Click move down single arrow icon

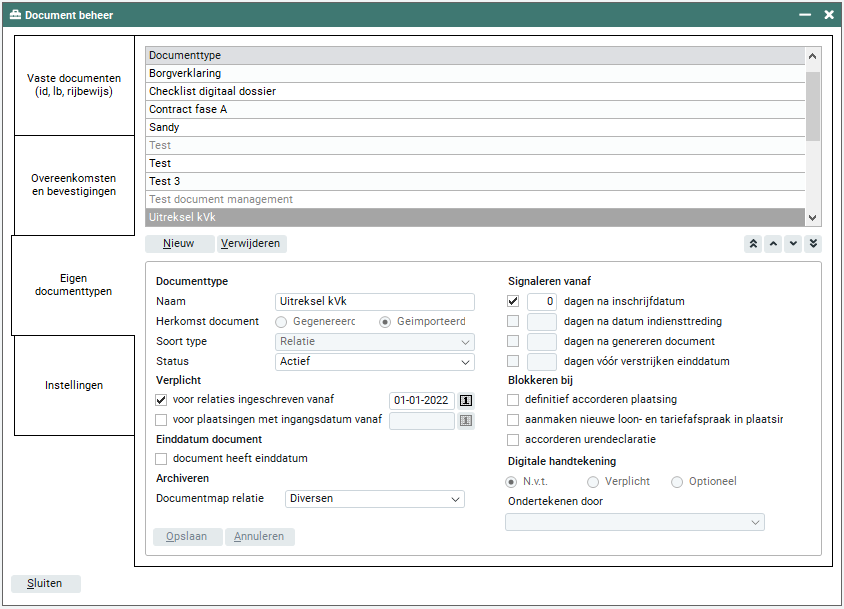click(793, 244)
